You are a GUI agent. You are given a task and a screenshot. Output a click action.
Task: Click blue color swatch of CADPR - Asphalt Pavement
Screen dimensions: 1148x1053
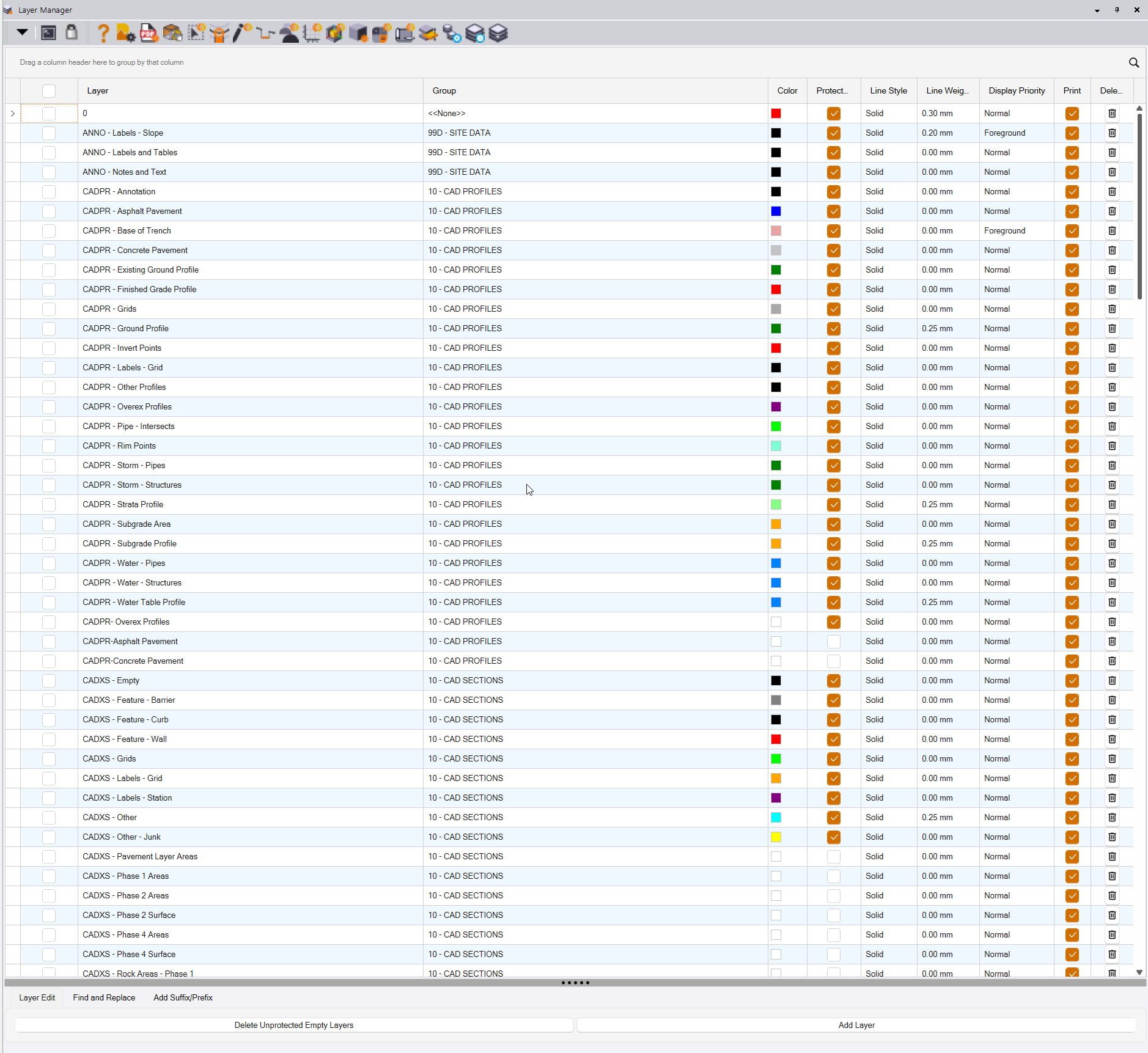pyautogui.click(x=776, y=211)
